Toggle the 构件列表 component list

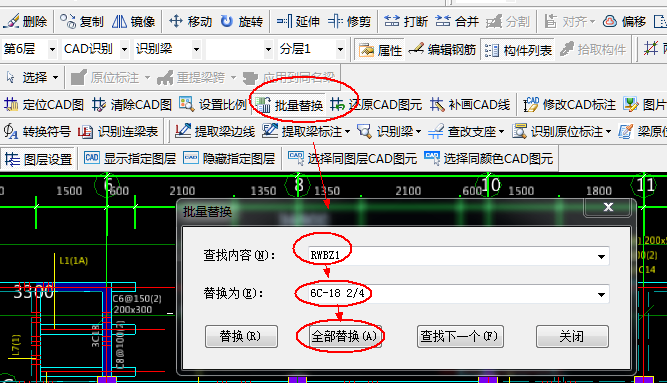pyautogui.click(x=518, y=50)
